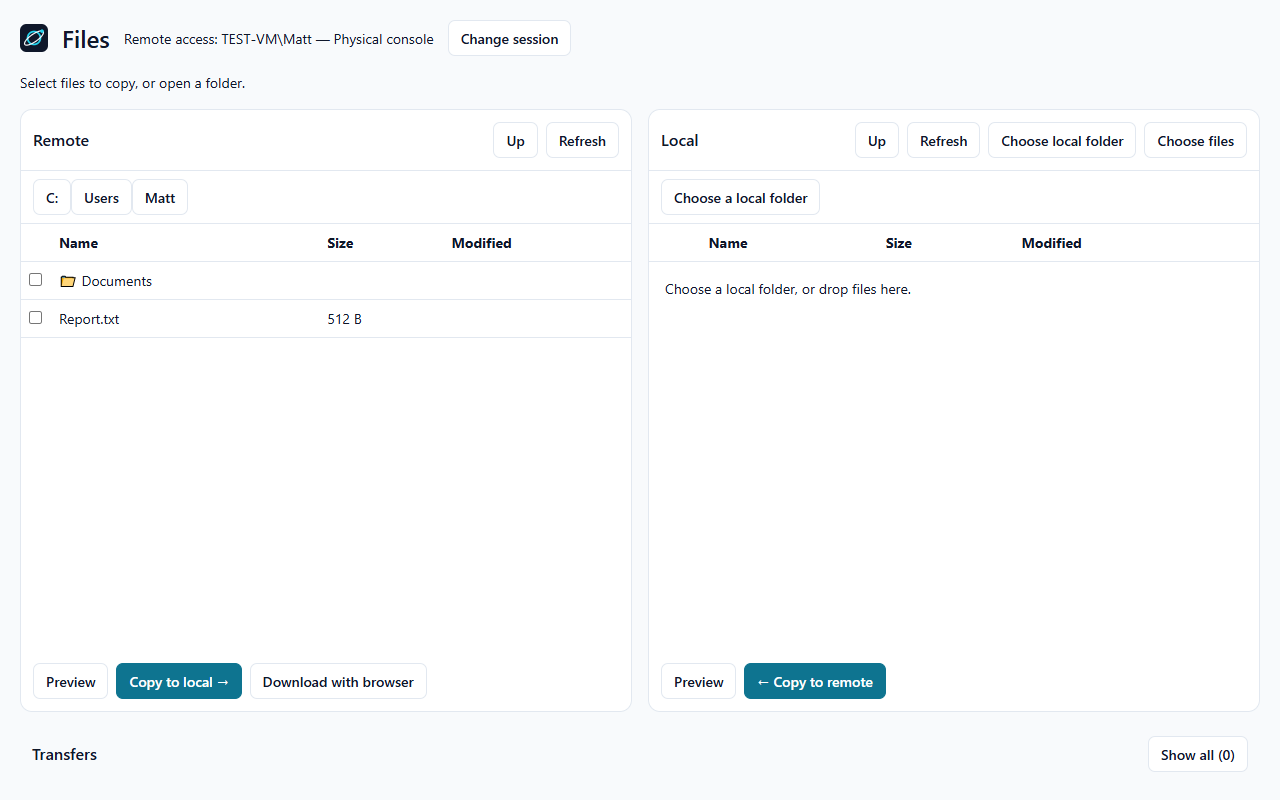Screen dimensions: 1280x800
Task: Open the Documents folder name
Action: [117, 281]
